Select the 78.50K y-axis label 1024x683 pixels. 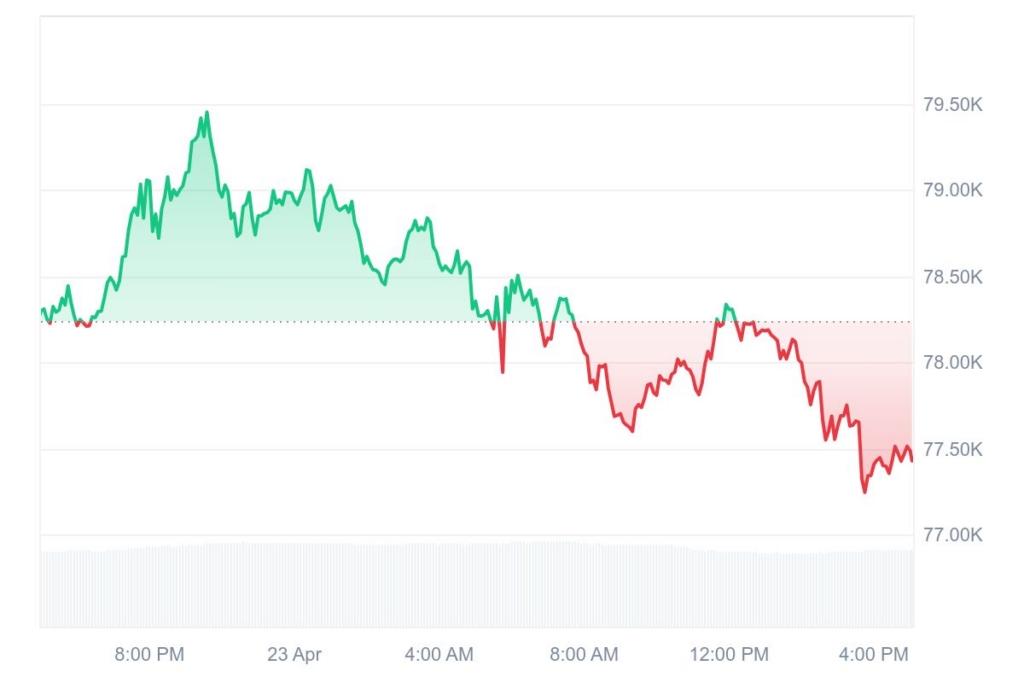952,277
